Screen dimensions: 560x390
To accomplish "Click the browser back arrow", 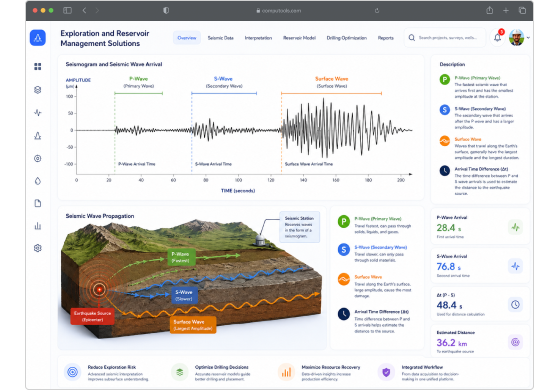I will pyautogui.click(x=84, y=10).
